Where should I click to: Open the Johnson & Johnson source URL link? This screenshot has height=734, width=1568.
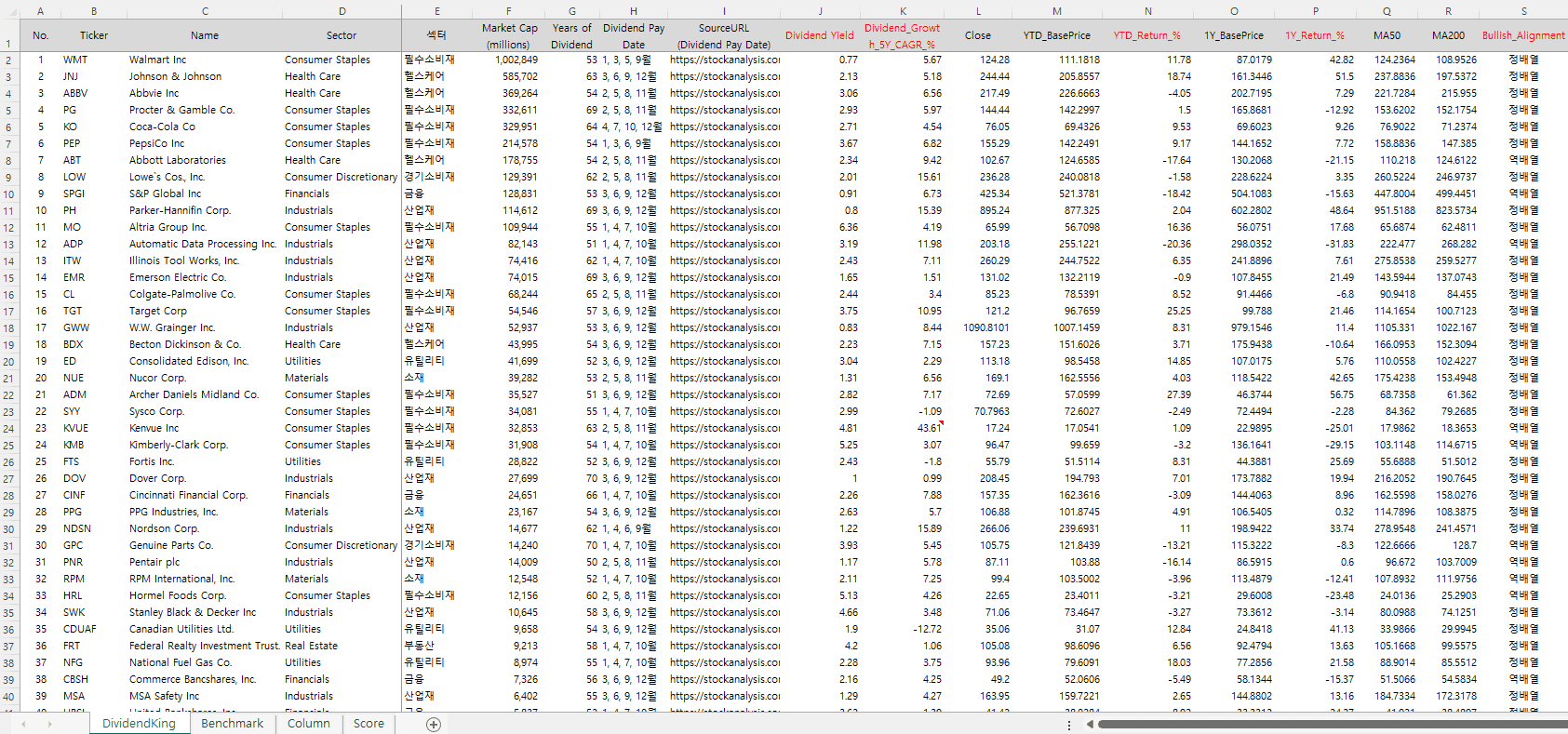[724, 76]
